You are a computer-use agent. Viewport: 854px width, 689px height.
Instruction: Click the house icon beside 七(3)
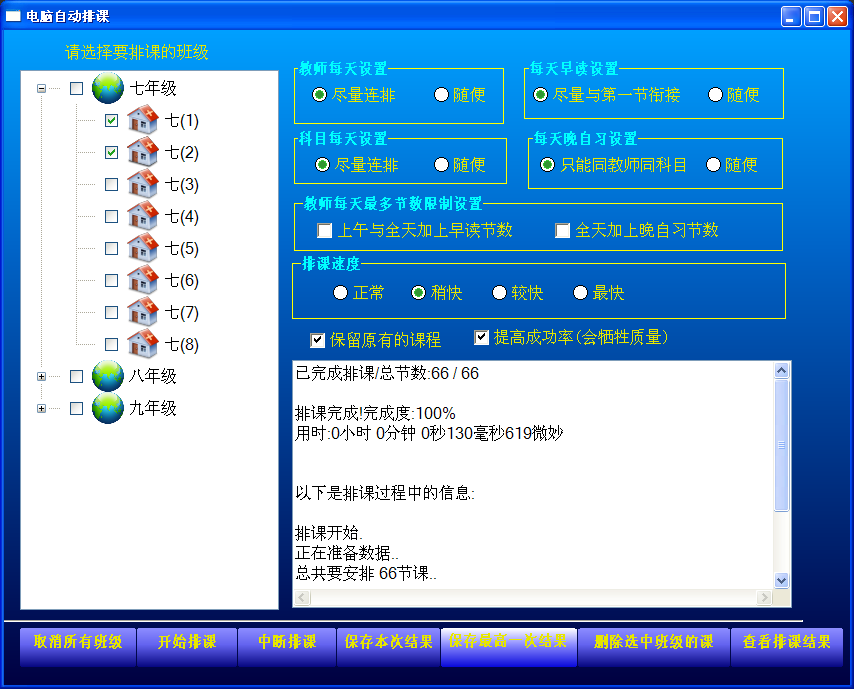(143, 185)
